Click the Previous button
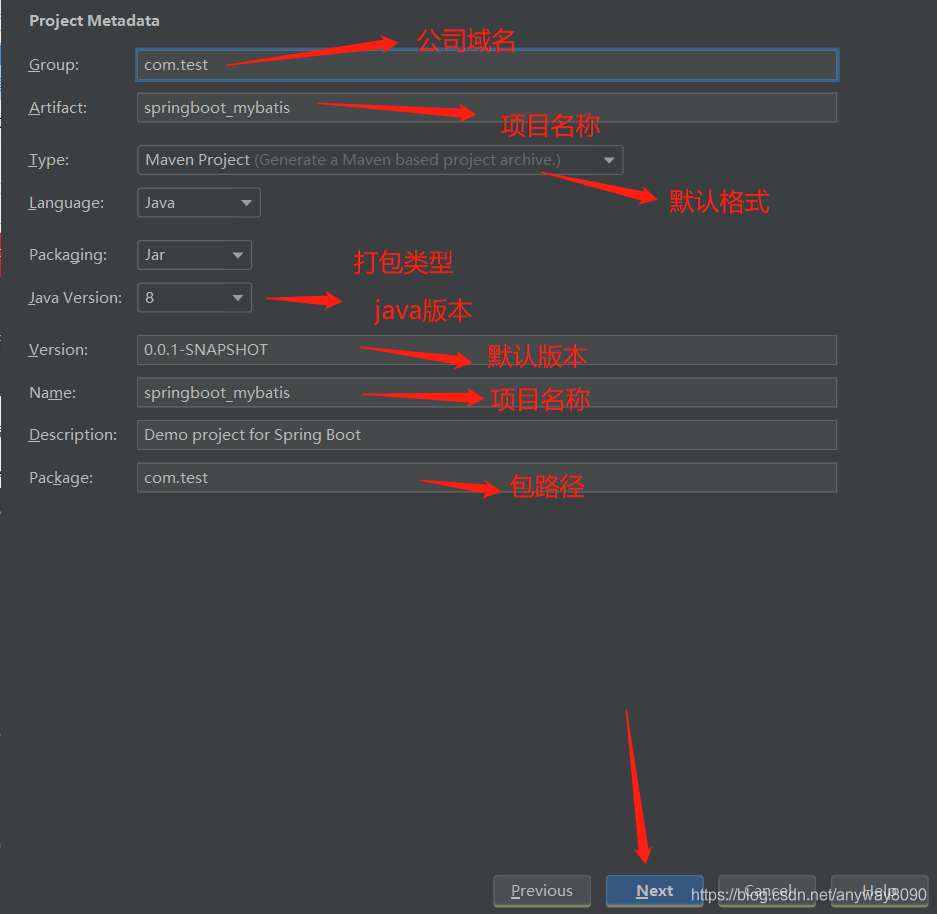Viewport: 937px width, 914px height. 541,890
